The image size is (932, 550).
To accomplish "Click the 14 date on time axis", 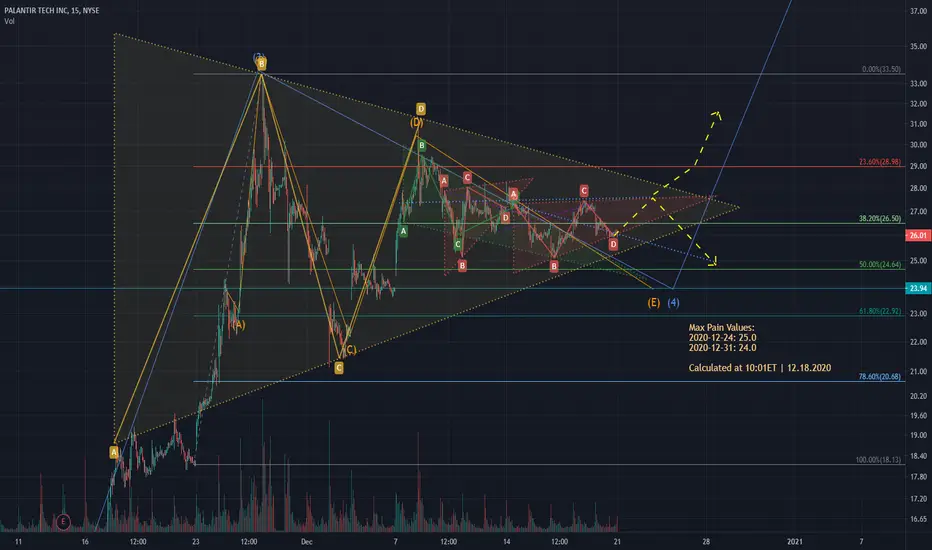I will [x=506, y=542].
